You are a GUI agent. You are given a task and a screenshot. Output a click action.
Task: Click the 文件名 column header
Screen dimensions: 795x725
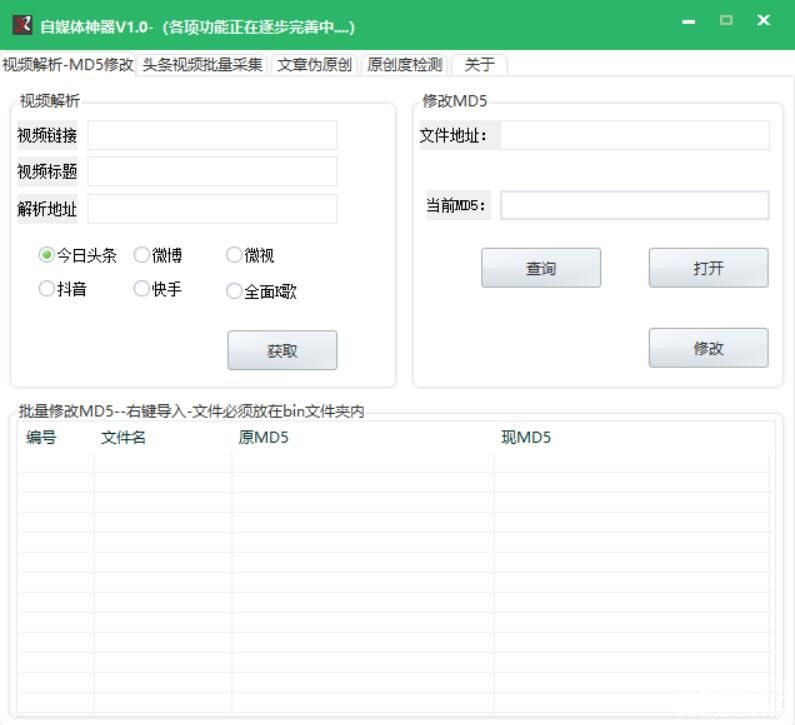click(x=124, y=438)
